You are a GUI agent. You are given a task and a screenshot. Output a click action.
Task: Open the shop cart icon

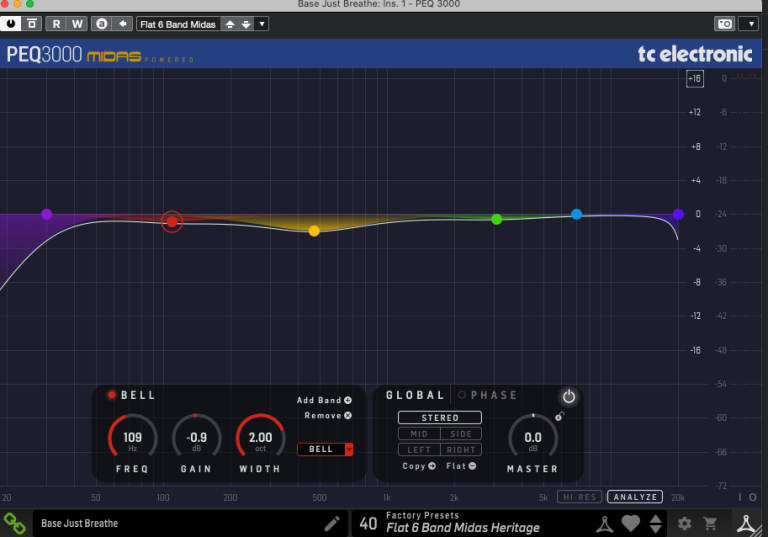click(710, 524)
